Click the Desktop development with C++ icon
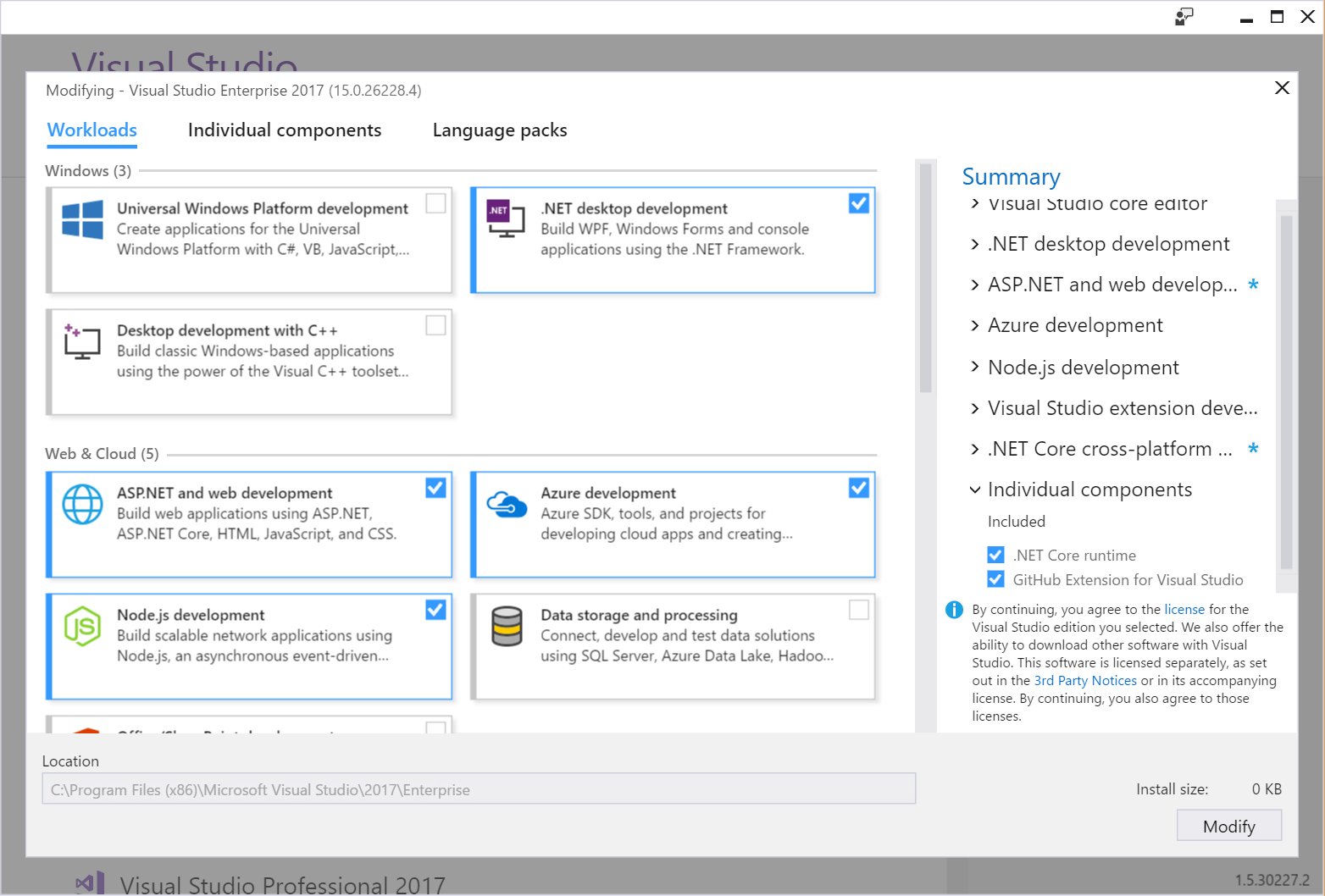The height and width of the screenshot is (896, 1325). point(82,341)
